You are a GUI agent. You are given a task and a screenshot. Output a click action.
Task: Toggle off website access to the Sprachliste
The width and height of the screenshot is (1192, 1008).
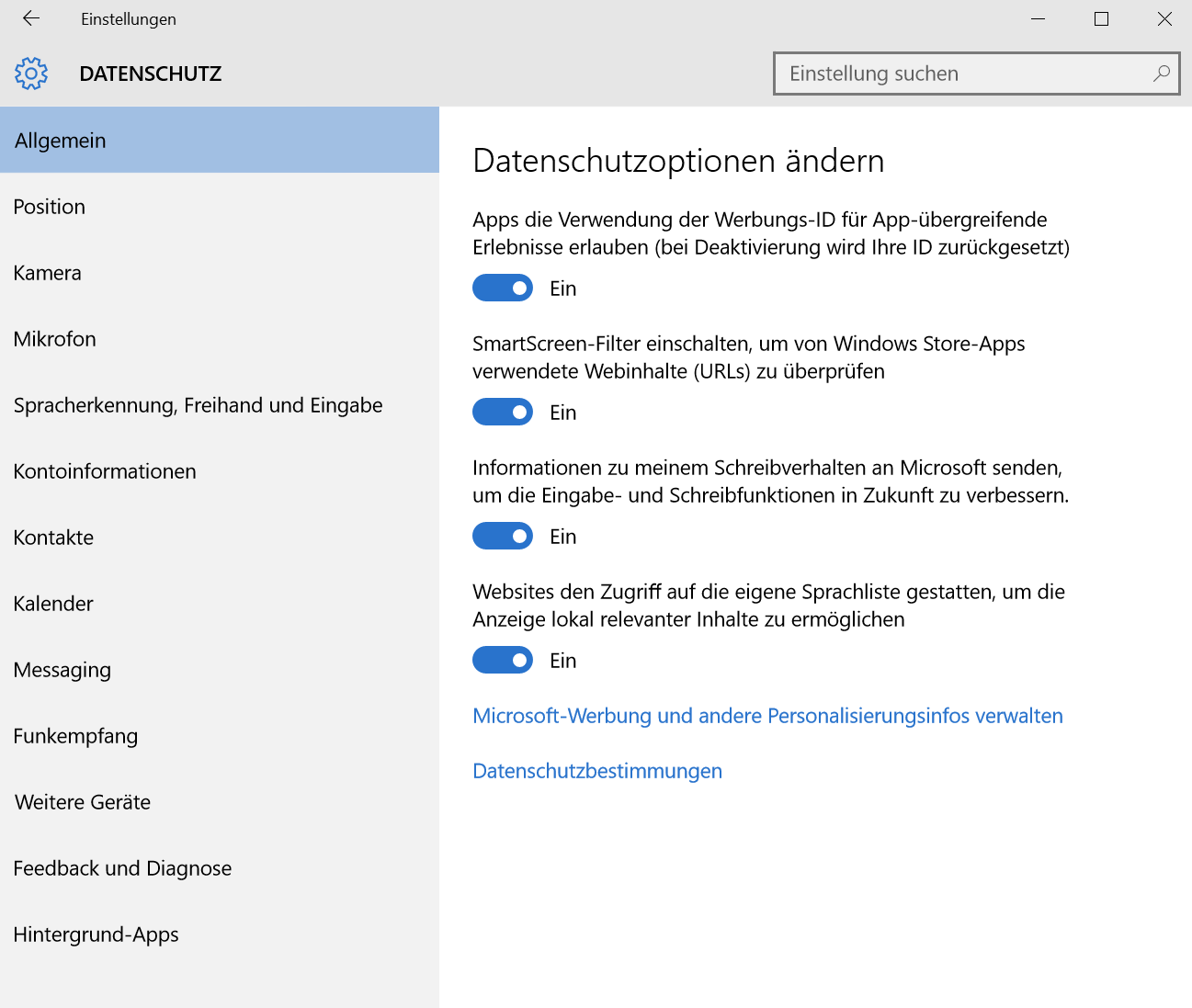(502, 660)
